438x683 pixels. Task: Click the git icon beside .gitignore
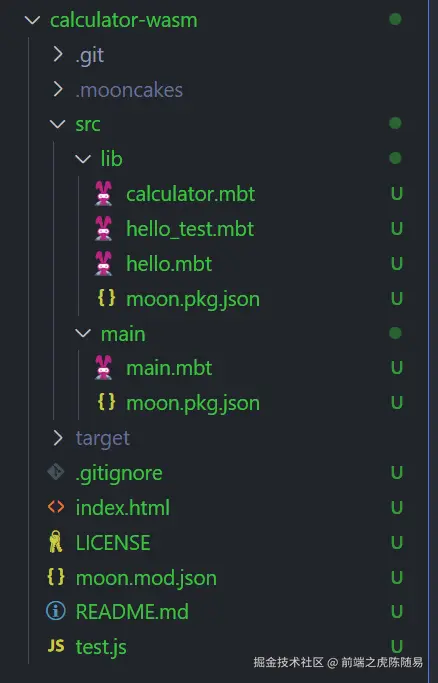point(56,472)
